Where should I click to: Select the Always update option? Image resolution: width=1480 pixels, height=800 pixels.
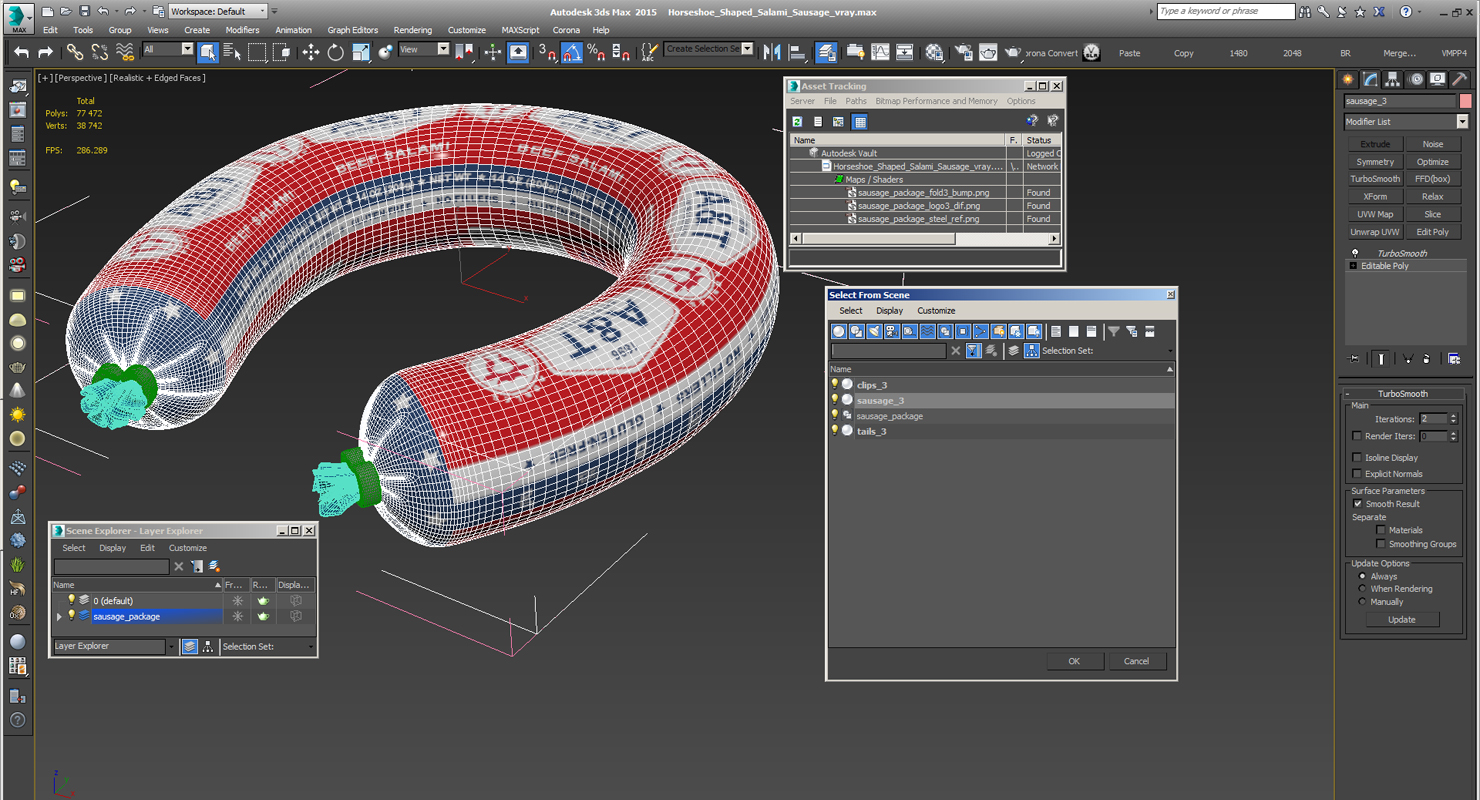coord(1362,576)
